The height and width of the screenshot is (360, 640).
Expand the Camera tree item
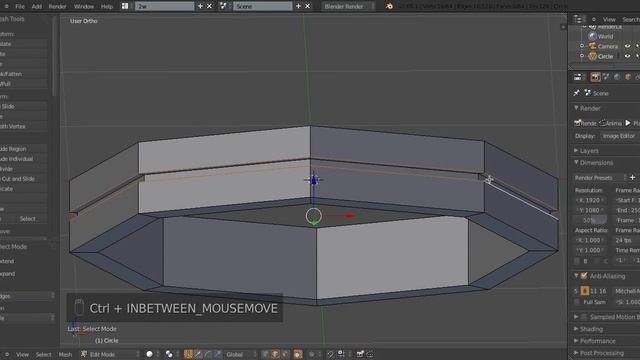point(582,46)
